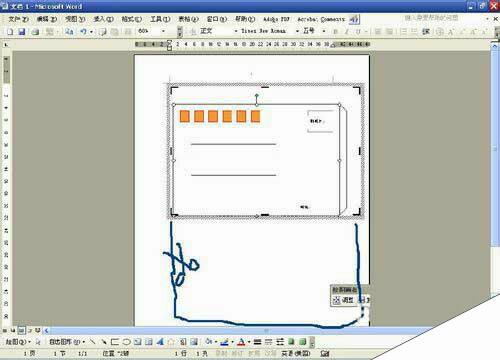The width and height of the screenshot is (500, 360).
Task: Create a new blank document icon
Action: (x=10, y=32)
